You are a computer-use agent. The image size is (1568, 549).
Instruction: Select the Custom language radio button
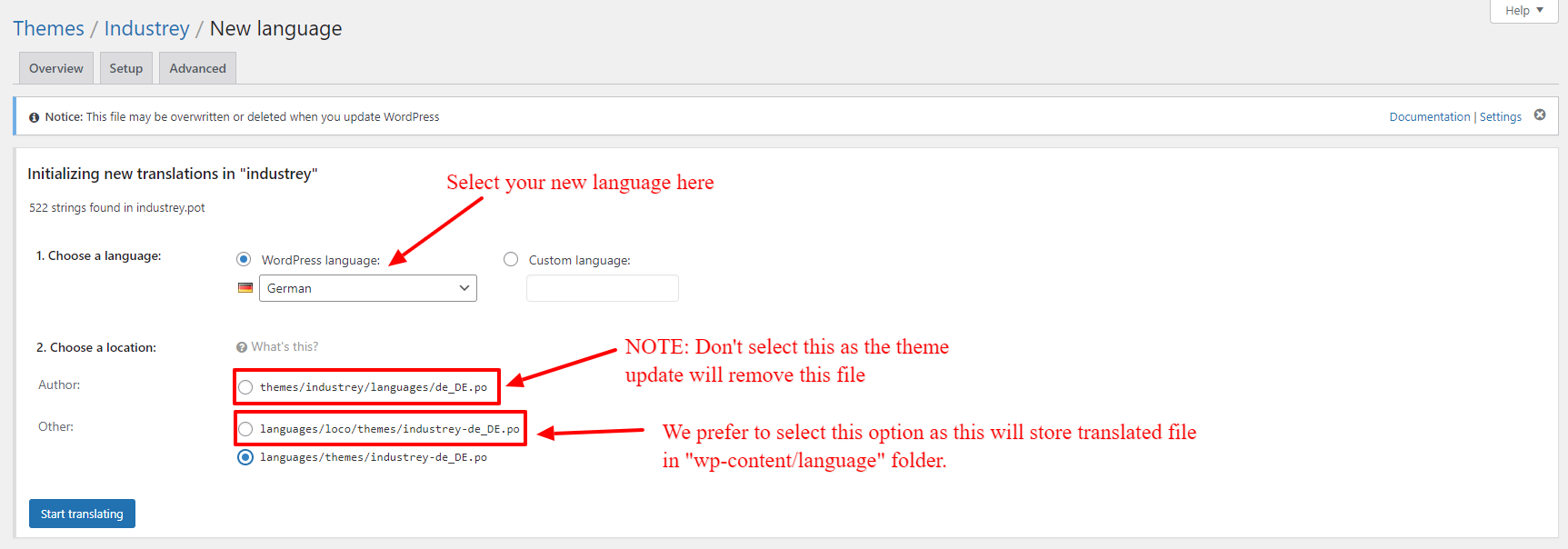(511, 259)
